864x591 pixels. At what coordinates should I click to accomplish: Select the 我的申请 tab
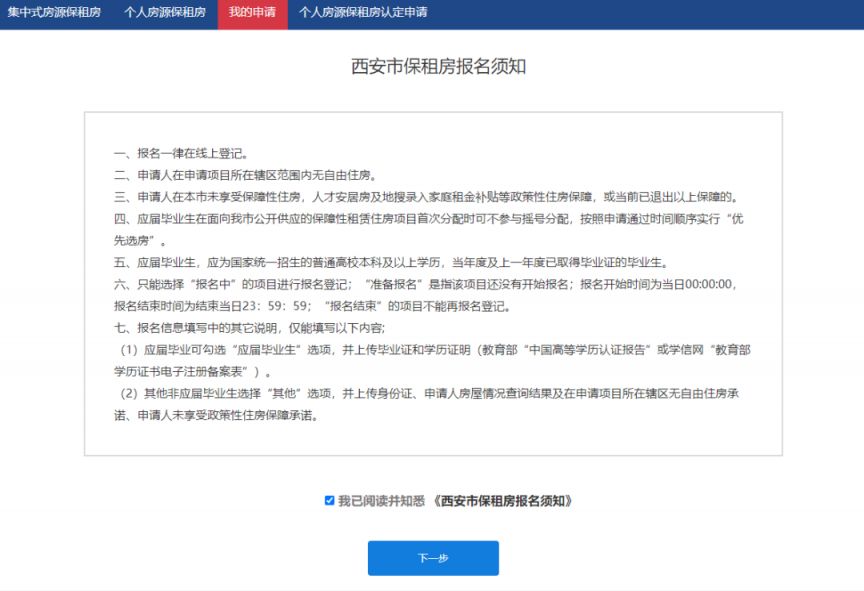coord(252,12)
